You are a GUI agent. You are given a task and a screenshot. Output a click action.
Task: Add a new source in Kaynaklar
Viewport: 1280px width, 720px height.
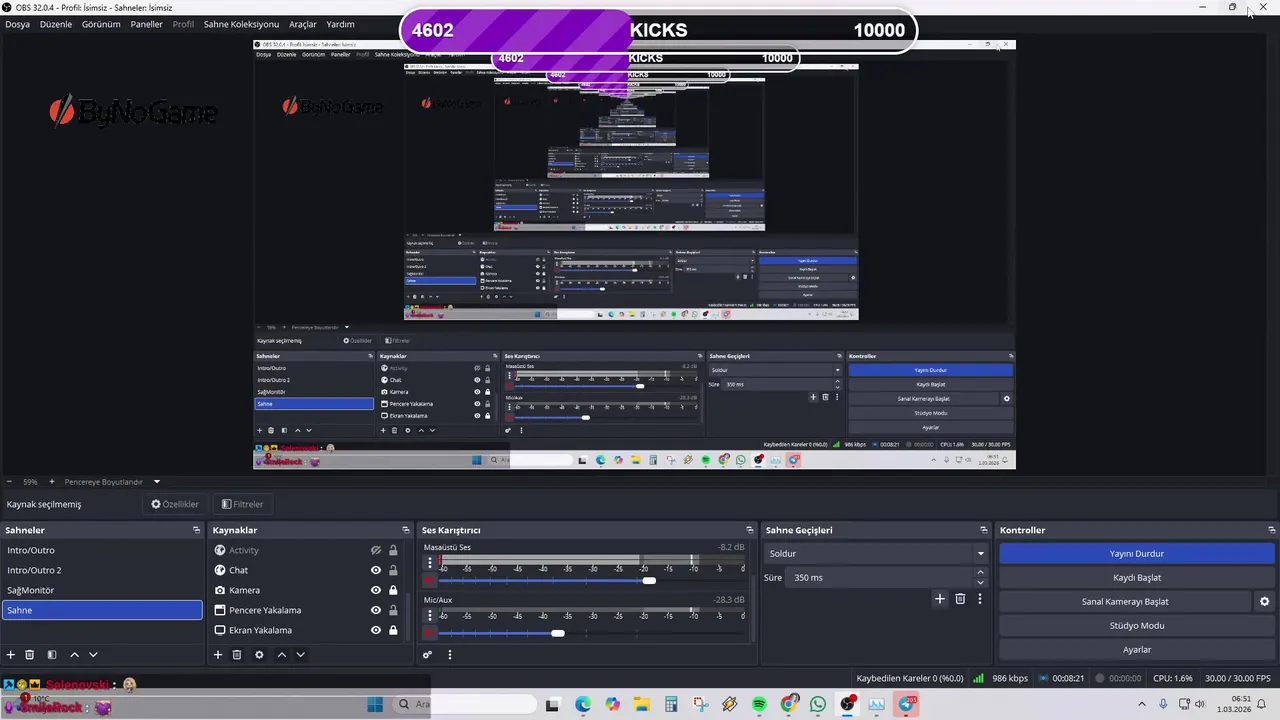click(218, 655)
